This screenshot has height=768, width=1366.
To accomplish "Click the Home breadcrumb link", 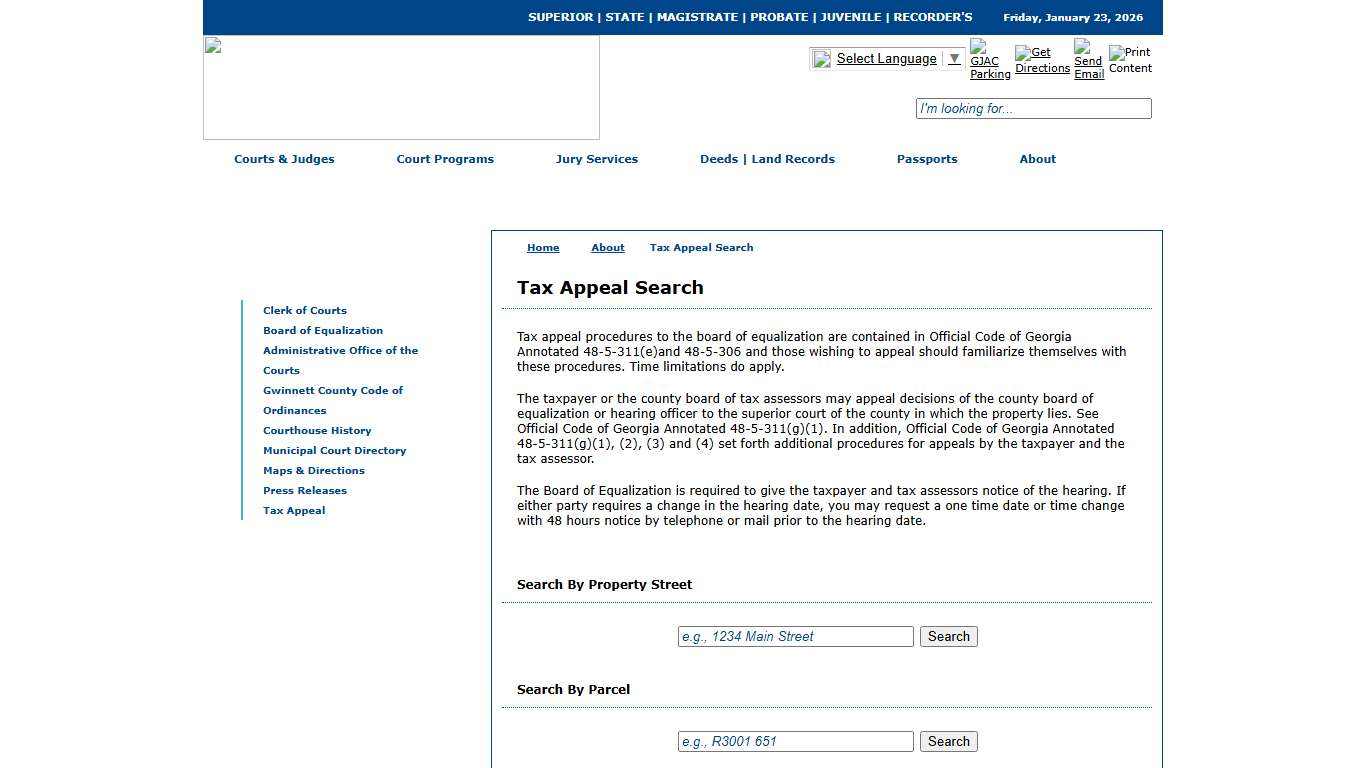I will pyautogui.click(x=543, y=247).
